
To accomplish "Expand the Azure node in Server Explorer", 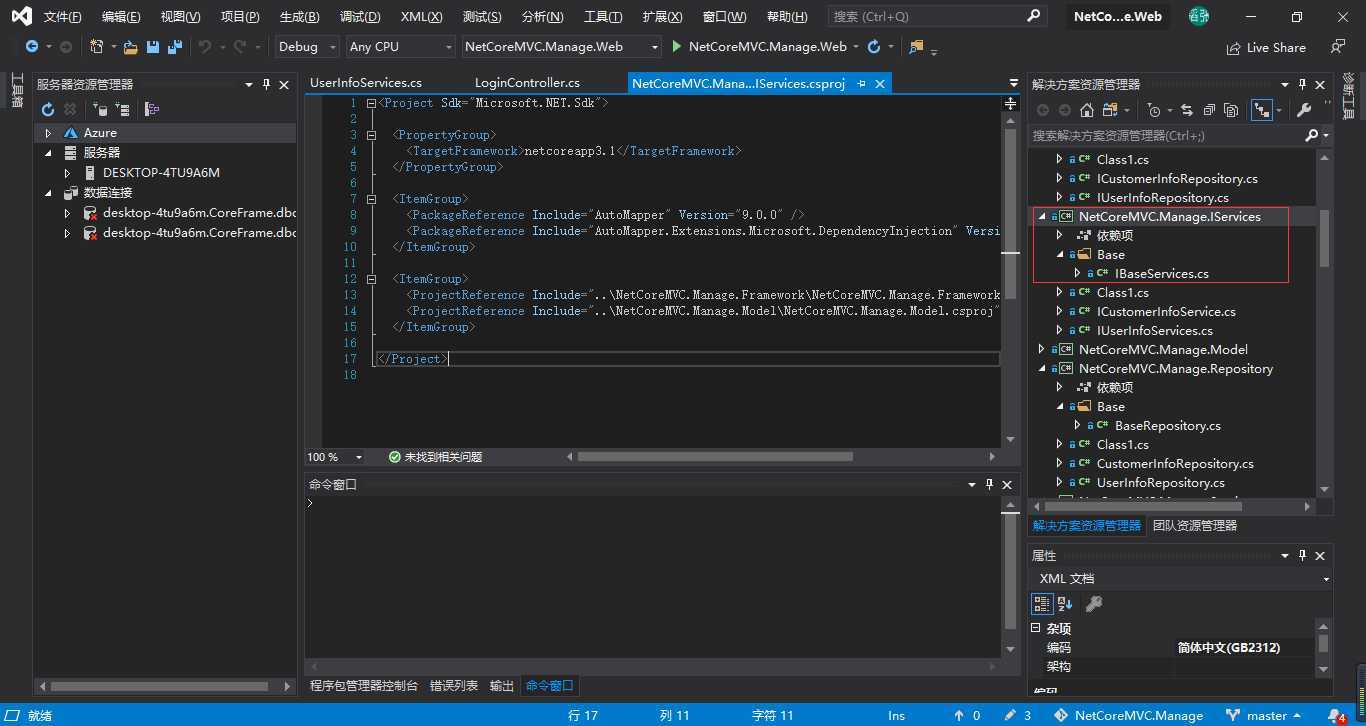I will (48, 133).
